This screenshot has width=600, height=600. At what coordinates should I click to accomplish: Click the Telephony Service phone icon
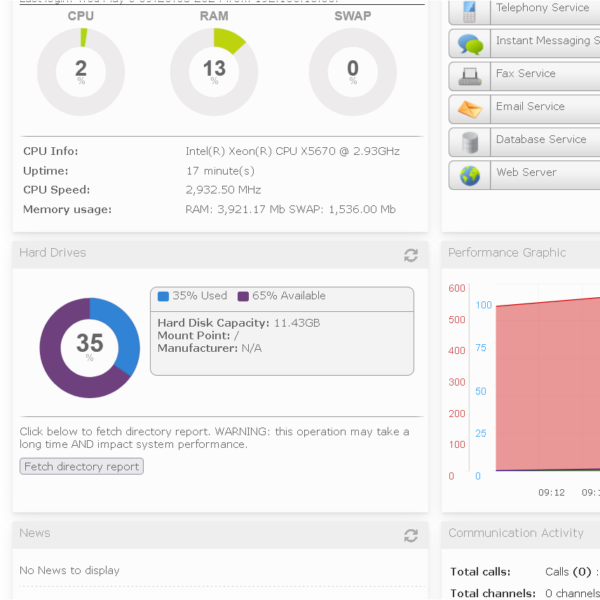click(469, 11)
